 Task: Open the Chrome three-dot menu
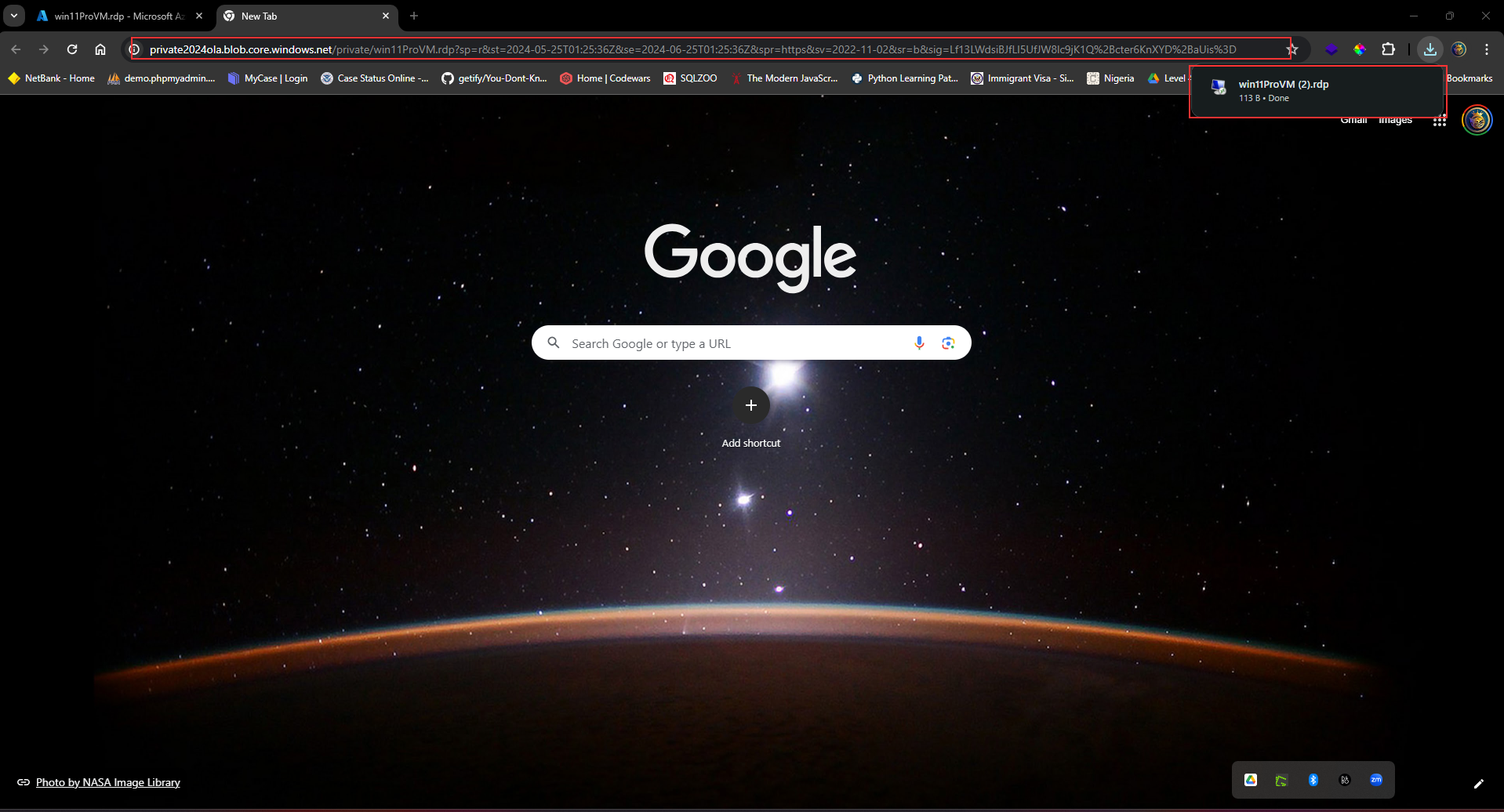tap(1487, 49)
